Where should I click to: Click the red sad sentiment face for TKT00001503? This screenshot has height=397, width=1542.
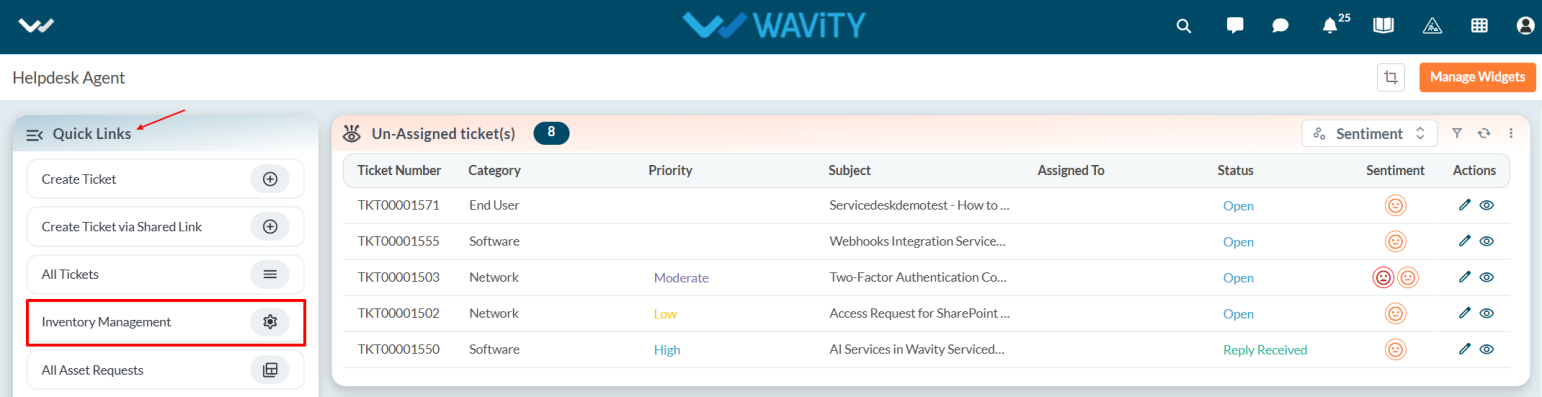point(1383,278)
